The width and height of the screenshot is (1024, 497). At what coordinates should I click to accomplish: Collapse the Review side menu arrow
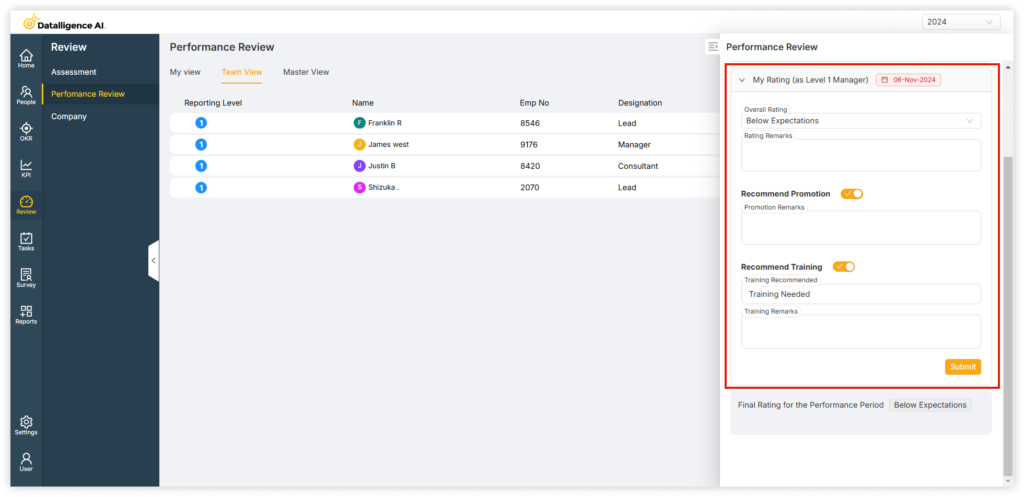click(153, 261)
